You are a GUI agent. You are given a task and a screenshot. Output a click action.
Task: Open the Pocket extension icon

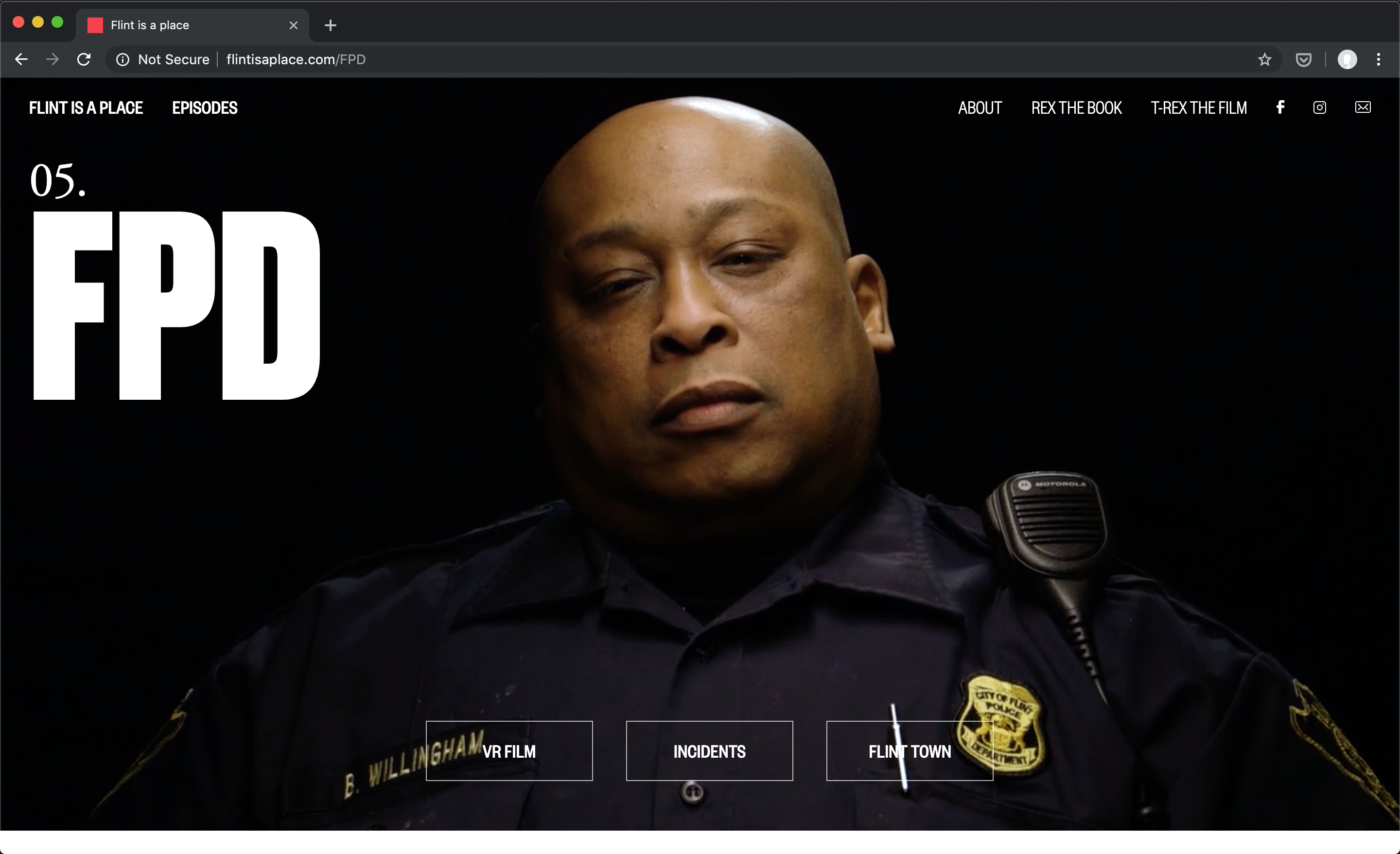(x=1303, y=60)
